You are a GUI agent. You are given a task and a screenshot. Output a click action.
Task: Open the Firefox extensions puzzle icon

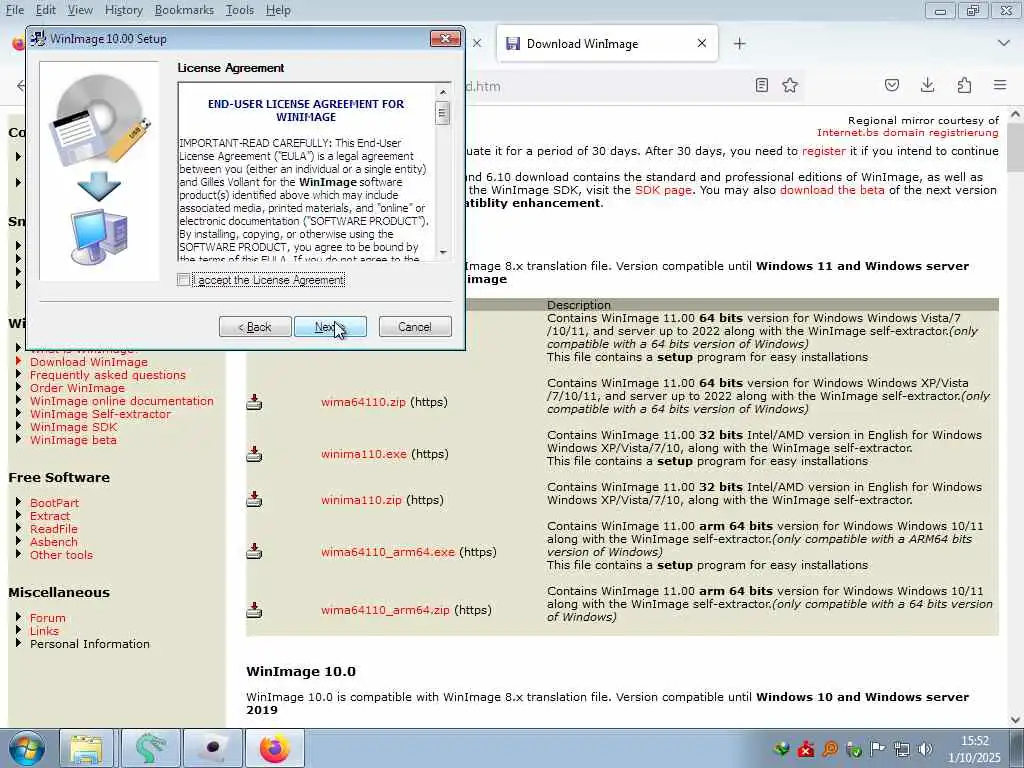(964, 85)
